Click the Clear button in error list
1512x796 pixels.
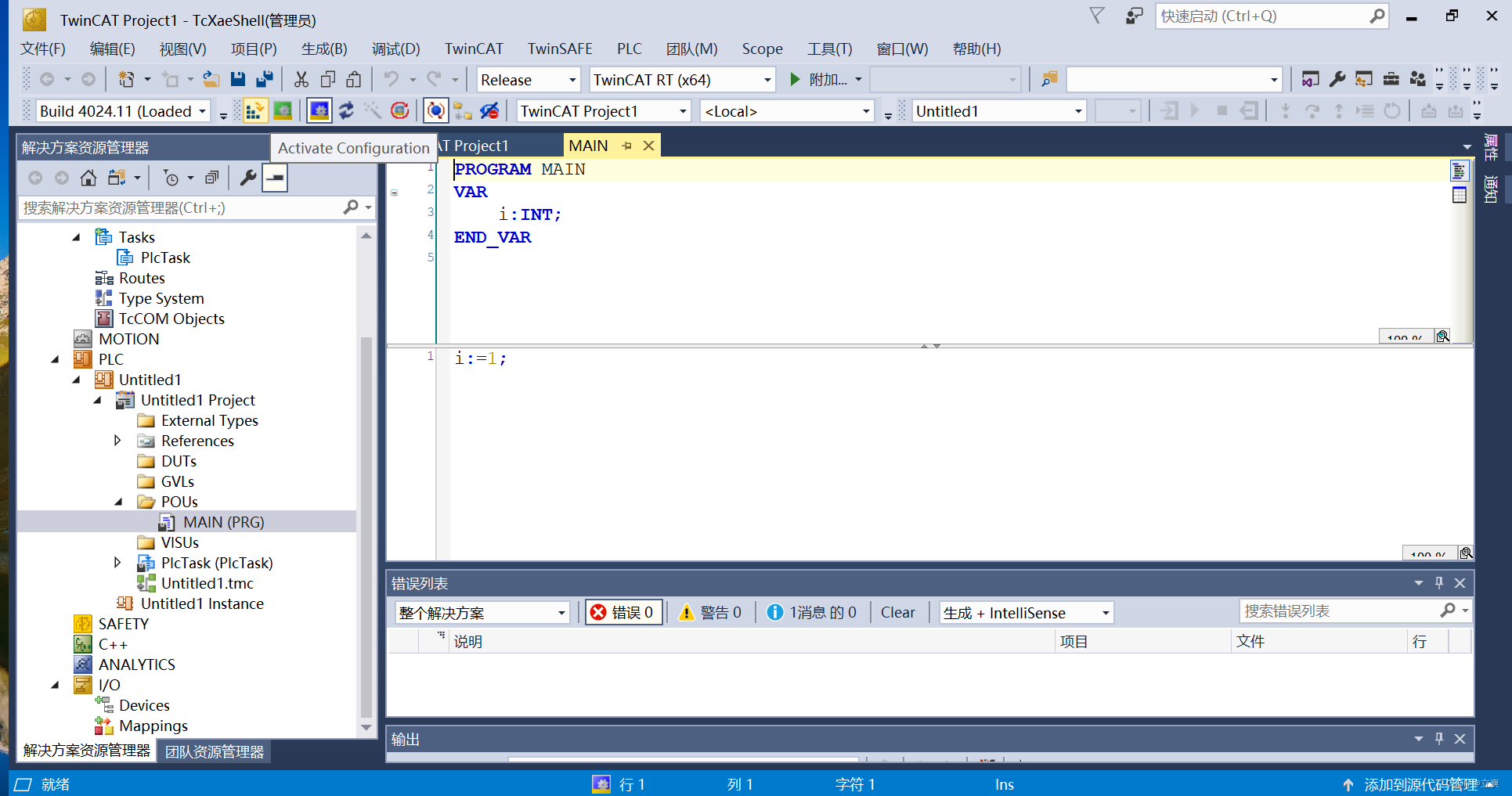pos(897,612)
